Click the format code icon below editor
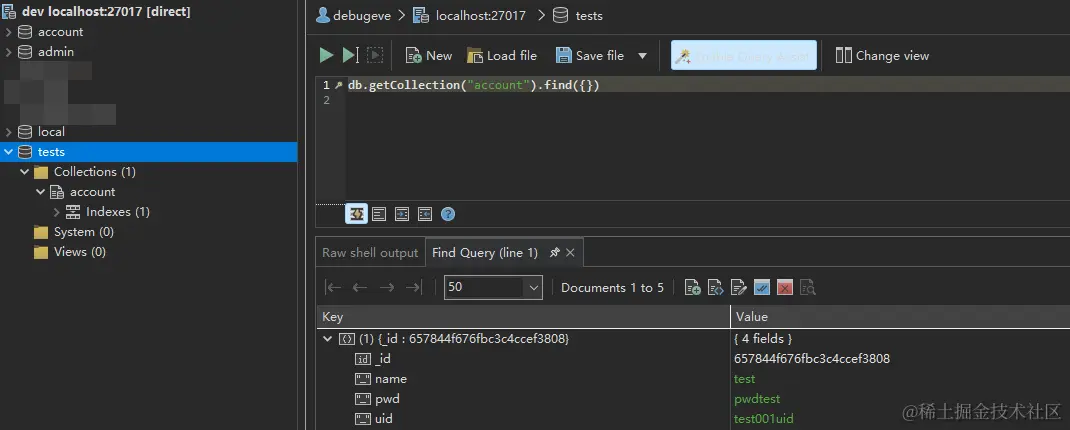The height and width of the screenshot is (430, 1070). [x=379, y=214]
